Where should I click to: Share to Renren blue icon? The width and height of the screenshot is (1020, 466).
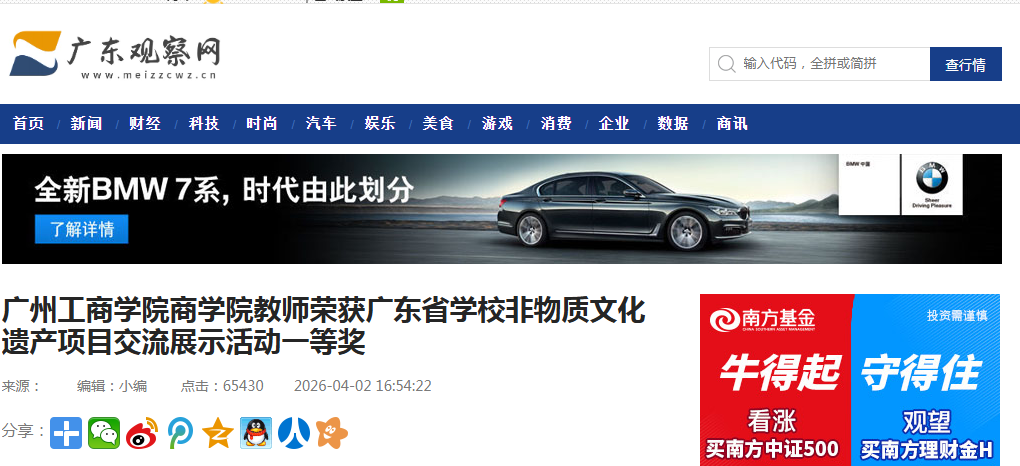pyautogui.click(x=294, y=433)
